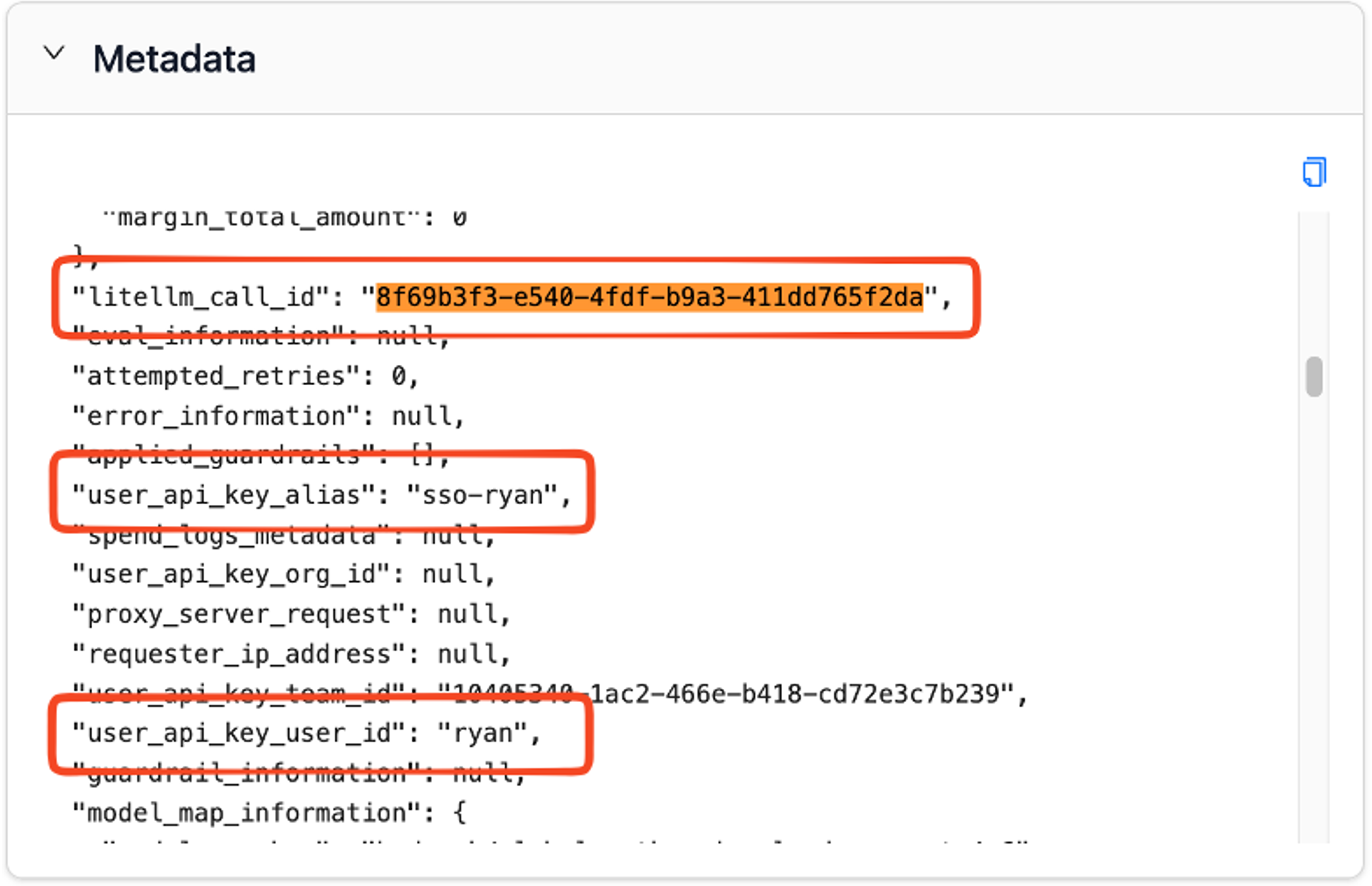Image resolution: width=1372 pixels, height=886 pixels.
Task: Click the "model_map_information" opening brace line
Action: click(269, 813)
